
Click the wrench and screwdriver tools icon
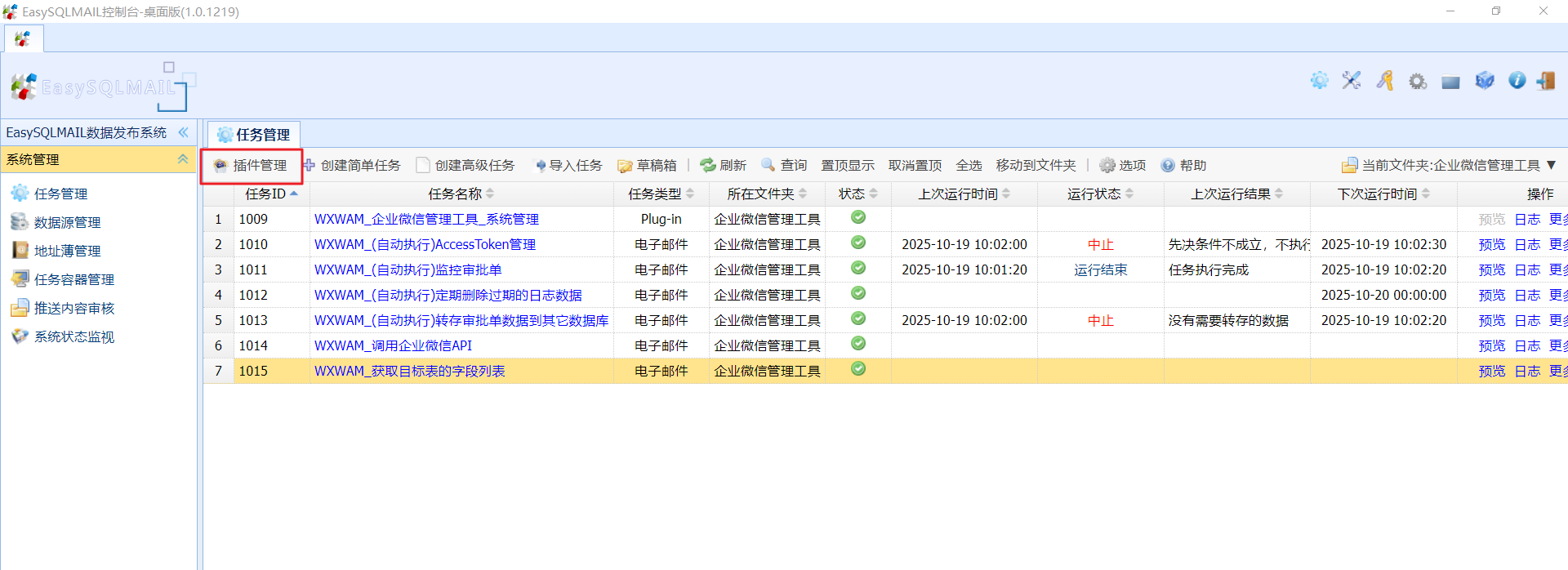point(1352,80)
